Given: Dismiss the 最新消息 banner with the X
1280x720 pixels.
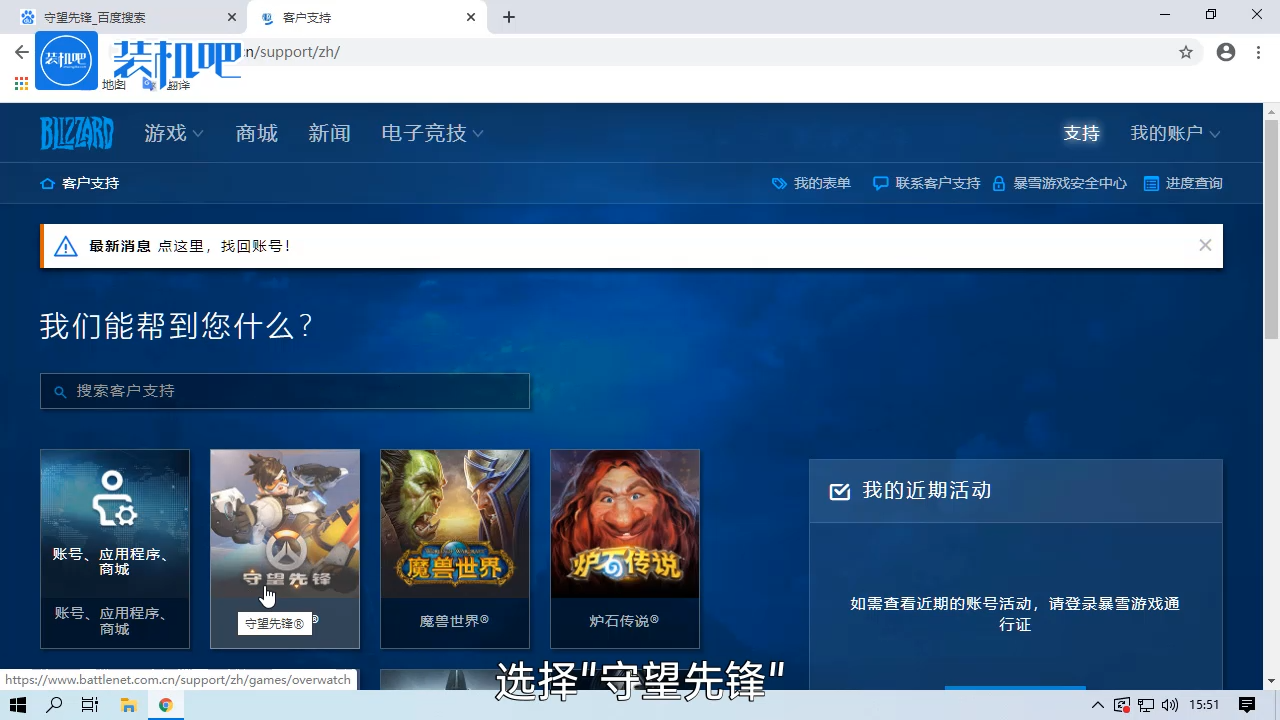Looking at the screenshot, I should coord(1205,245).
